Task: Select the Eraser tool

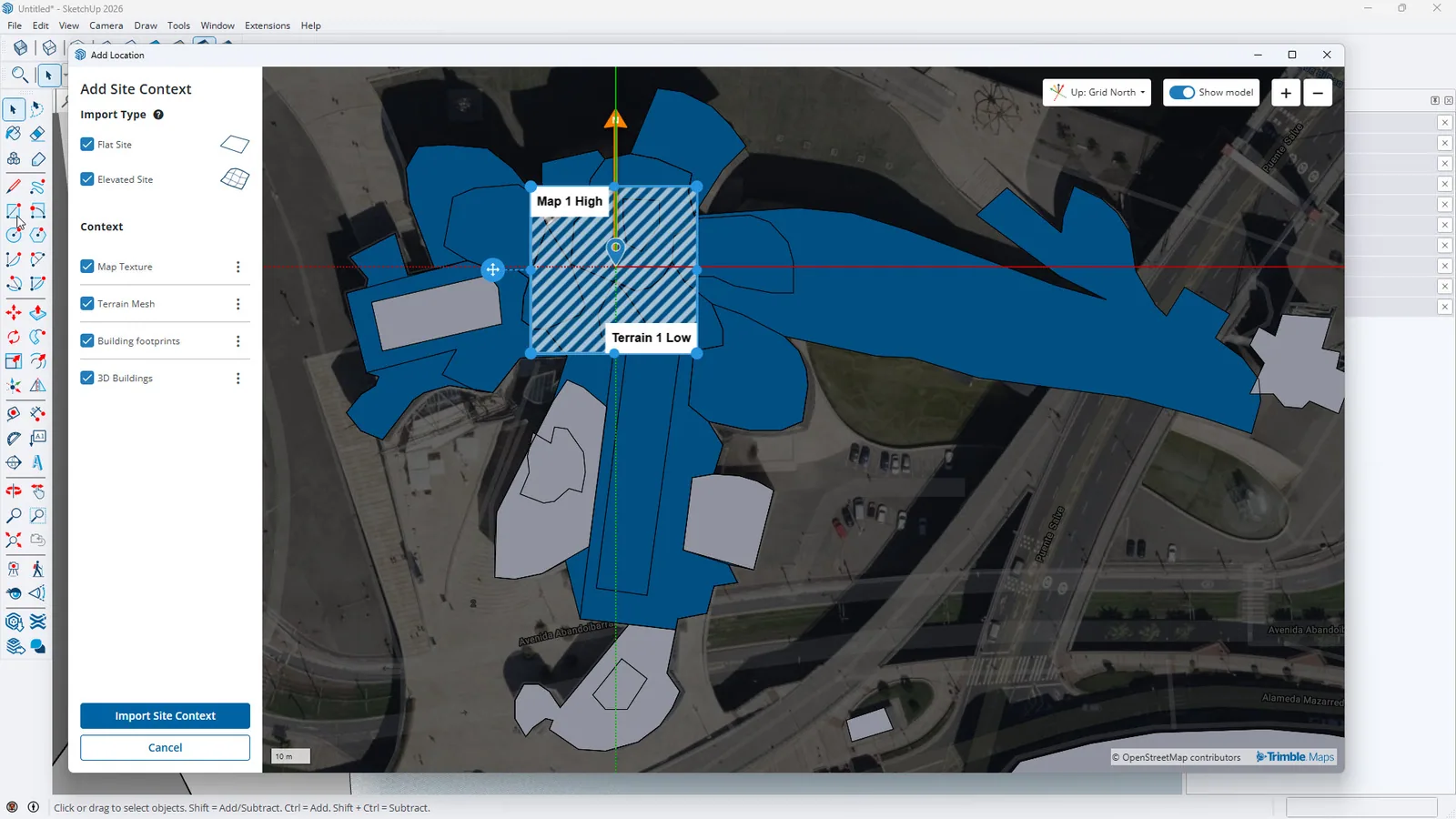Action: (x=37, y=134)
